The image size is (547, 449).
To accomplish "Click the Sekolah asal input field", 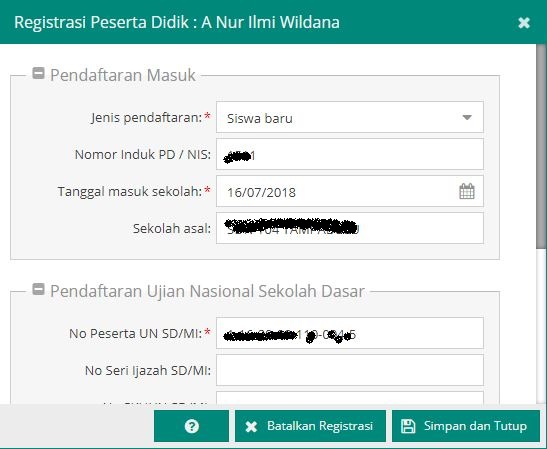I will point(350,228).
